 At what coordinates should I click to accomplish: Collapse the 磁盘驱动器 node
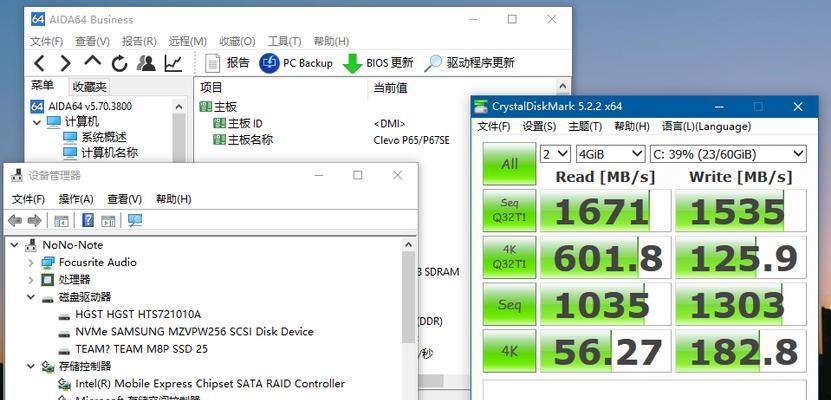[30, 297]
